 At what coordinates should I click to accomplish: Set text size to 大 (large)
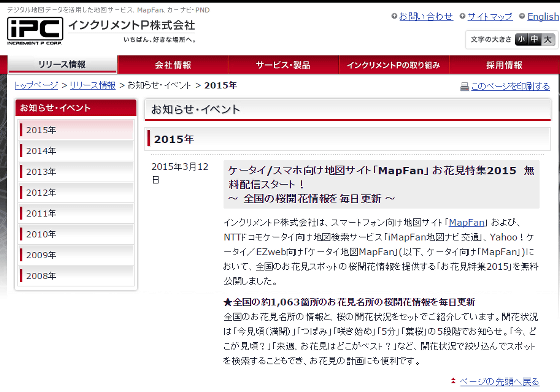[548, 39]
